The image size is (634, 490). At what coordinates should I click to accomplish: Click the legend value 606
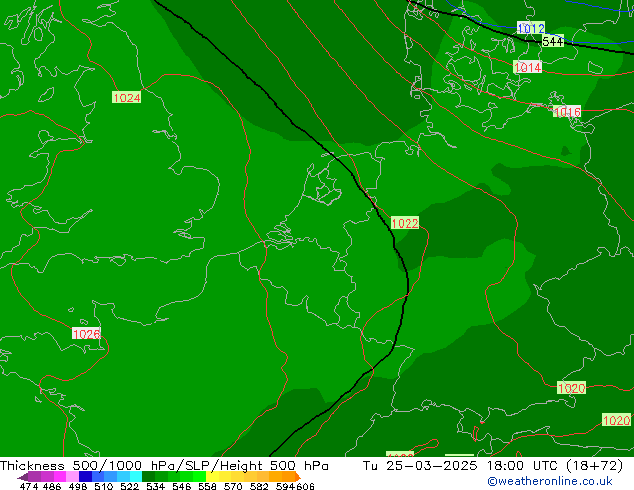pos(305,486)
